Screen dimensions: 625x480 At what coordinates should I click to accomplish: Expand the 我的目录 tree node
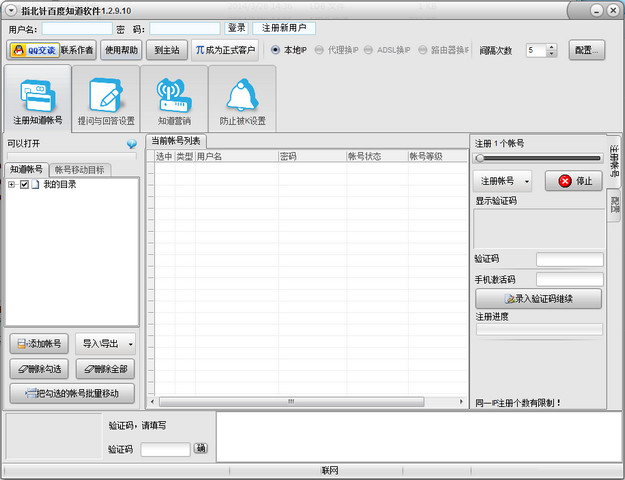[12, 185]
